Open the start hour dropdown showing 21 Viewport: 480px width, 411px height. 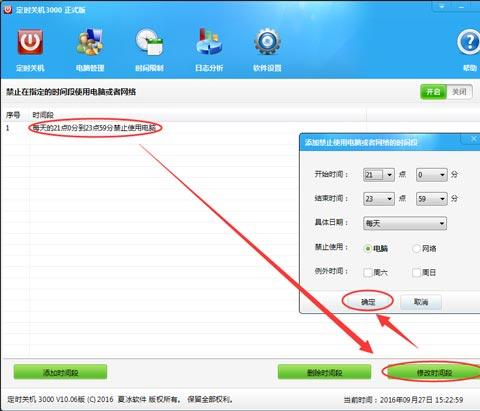pyautogui.click(x=379, y=175)
